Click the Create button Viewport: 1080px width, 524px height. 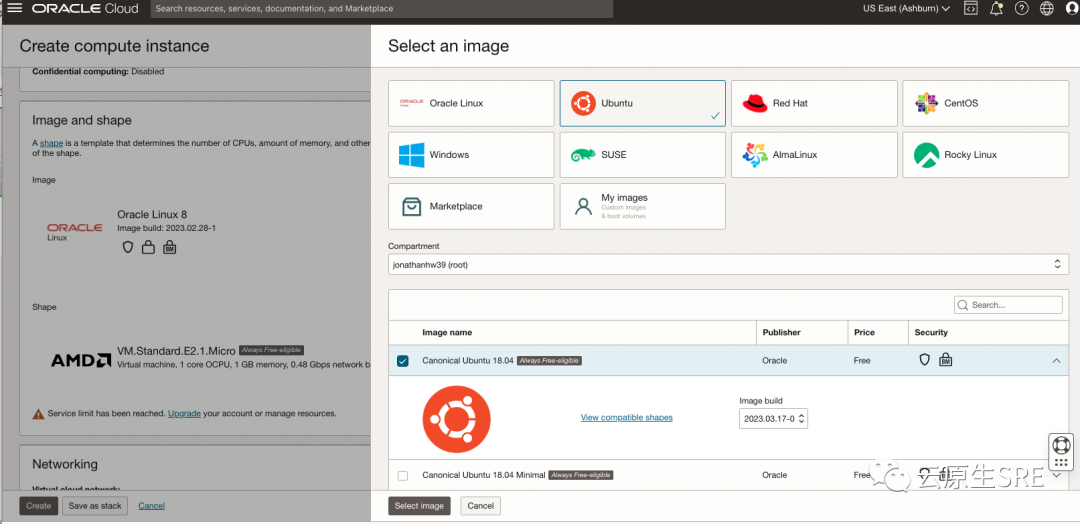tap(39, 505)
